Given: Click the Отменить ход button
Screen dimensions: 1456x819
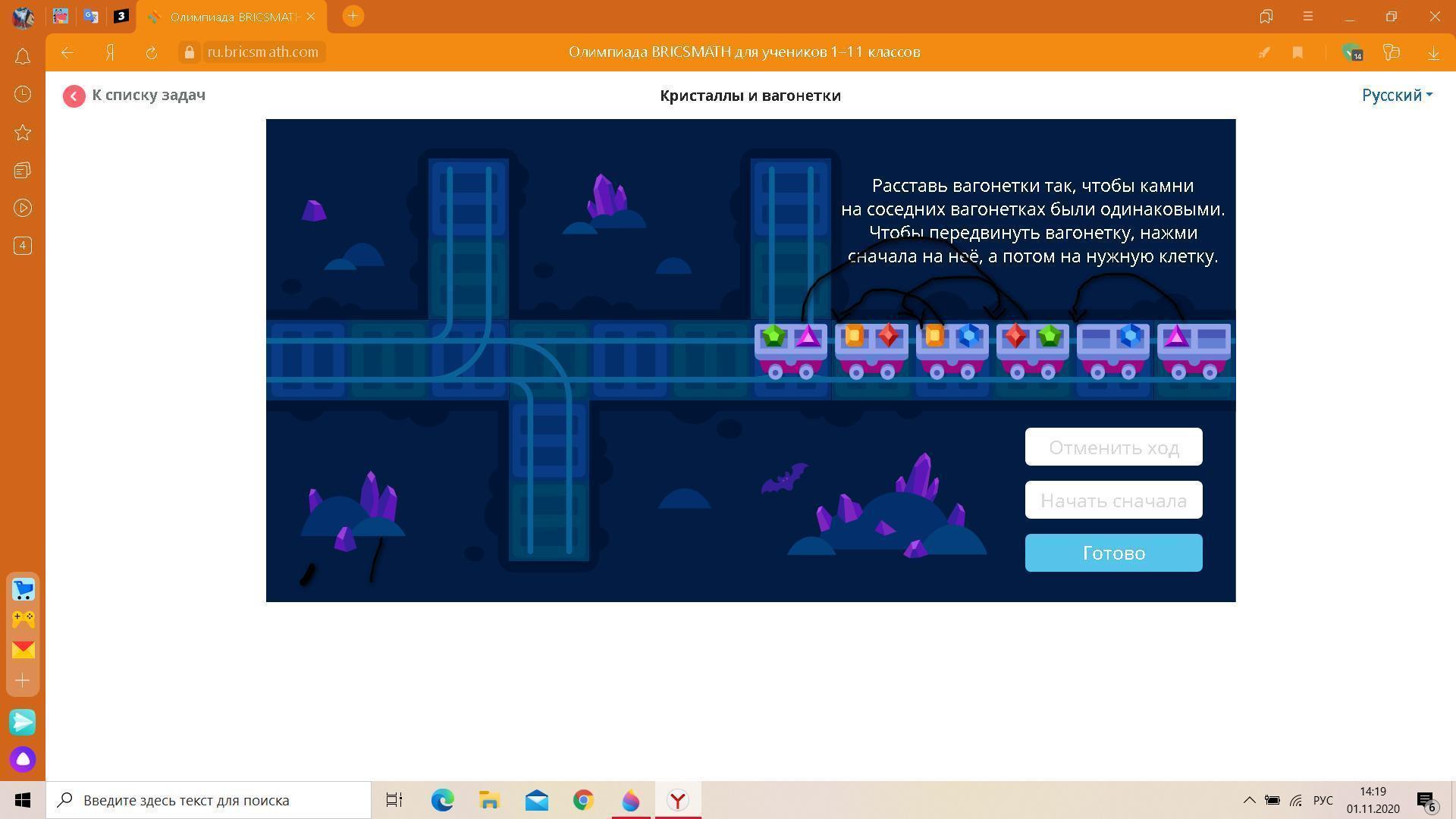Looking at the screenshot, I should (x=1113, y=447).
